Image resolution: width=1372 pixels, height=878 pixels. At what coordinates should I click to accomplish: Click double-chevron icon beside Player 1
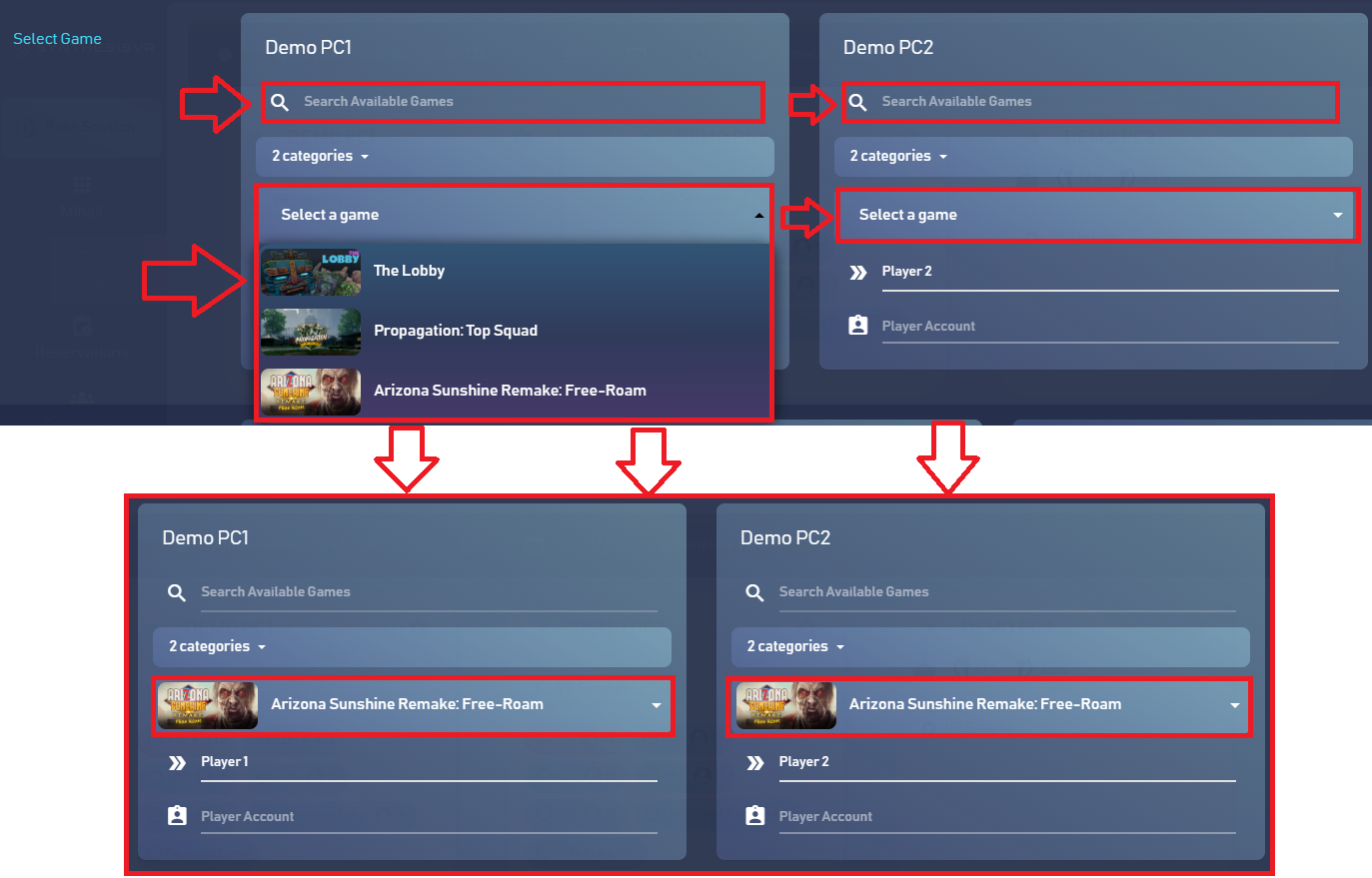(177, 762)
